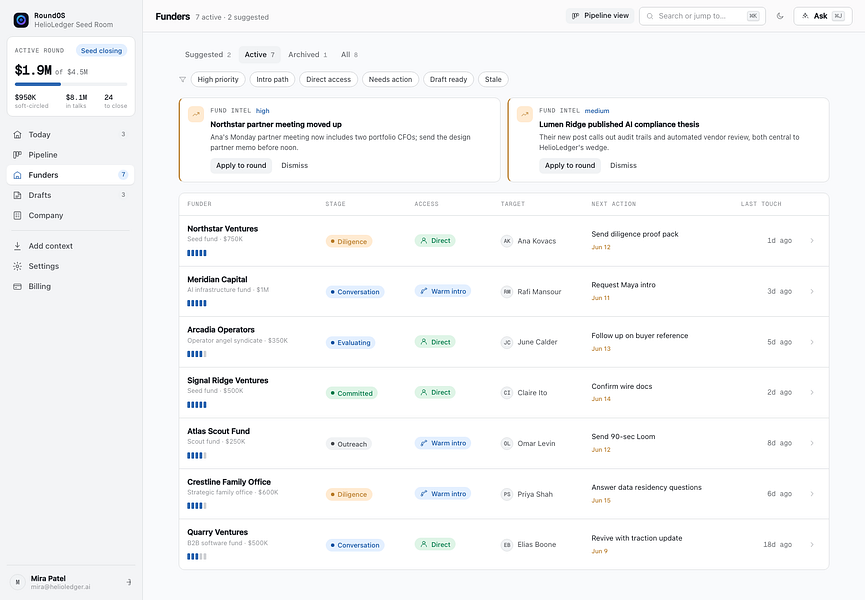Image resolution: width=865 pixels, height=600 pixels.
Task: Click the Search or jump to field
Action: pos(702,16)
